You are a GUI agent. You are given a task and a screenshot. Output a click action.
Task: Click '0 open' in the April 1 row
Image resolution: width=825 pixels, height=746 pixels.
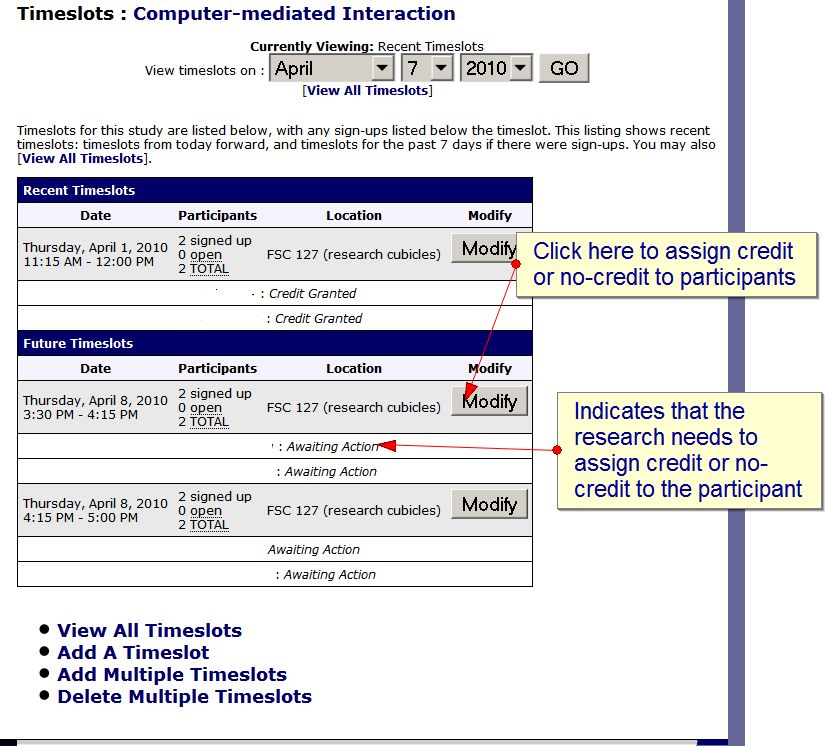[200, 255]
